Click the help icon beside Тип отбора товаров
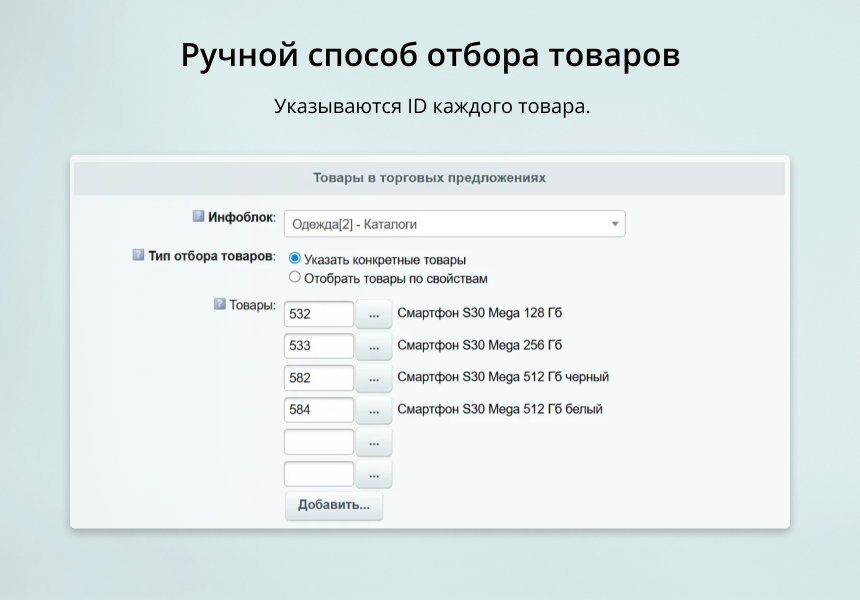This screenshot has height=600, width=860. (x=138, y=255)
